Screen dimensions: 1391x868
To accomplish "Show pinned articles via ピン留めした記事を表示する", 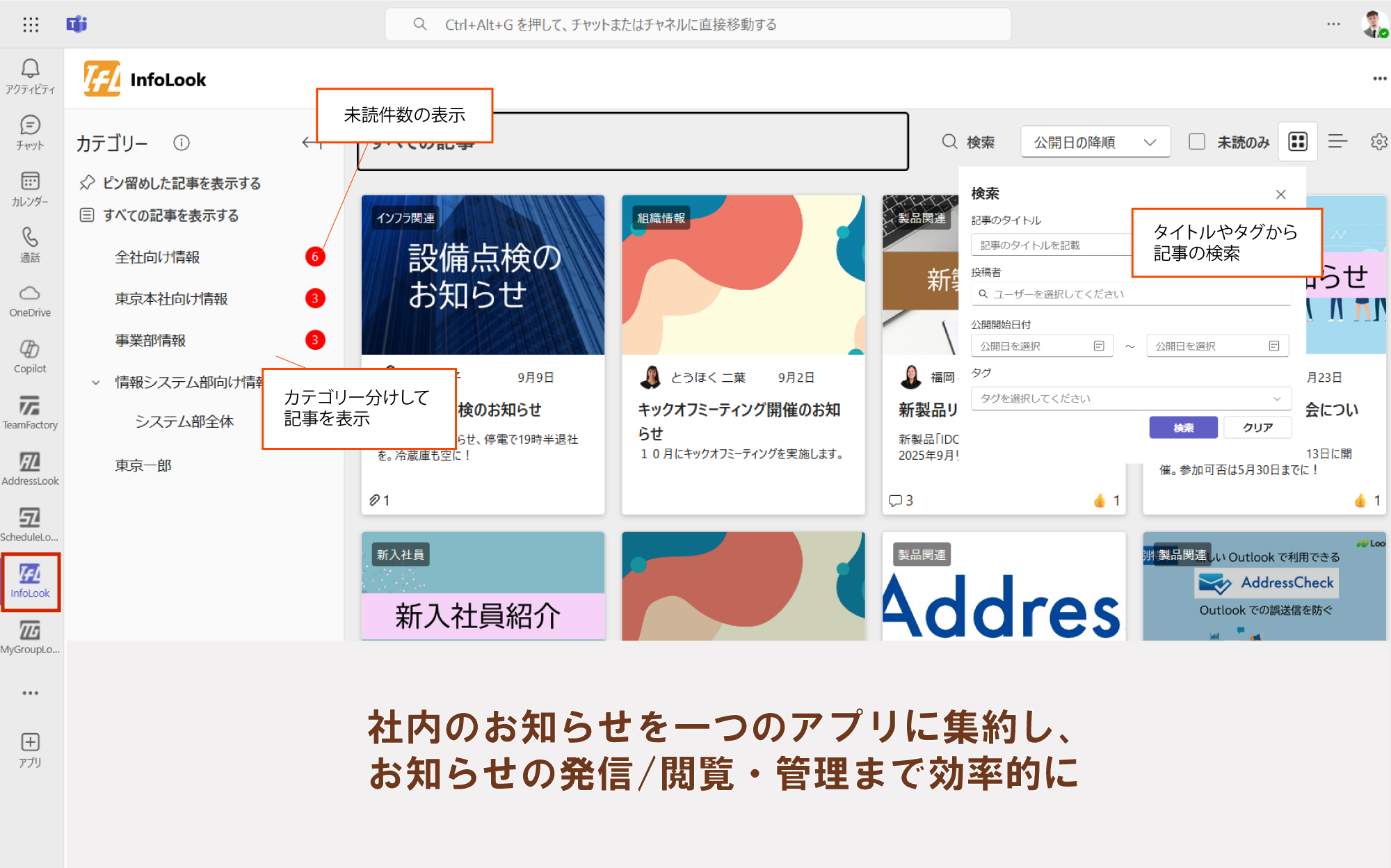I will click(x=182, y=183).
